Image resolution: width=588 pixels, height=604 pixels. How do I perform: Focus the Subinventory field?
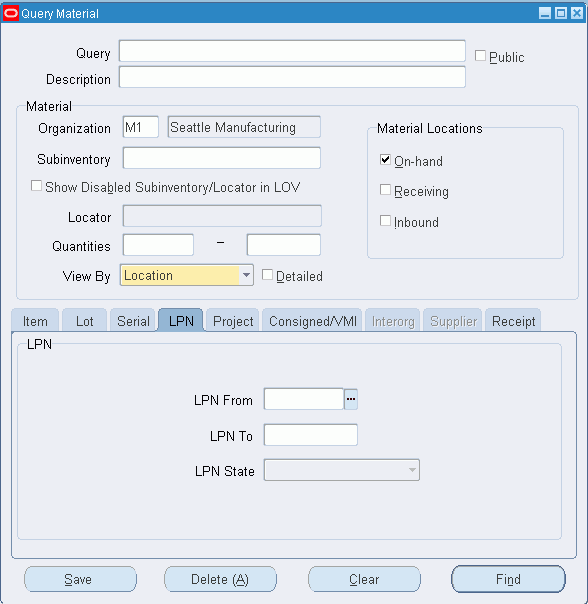222,158
